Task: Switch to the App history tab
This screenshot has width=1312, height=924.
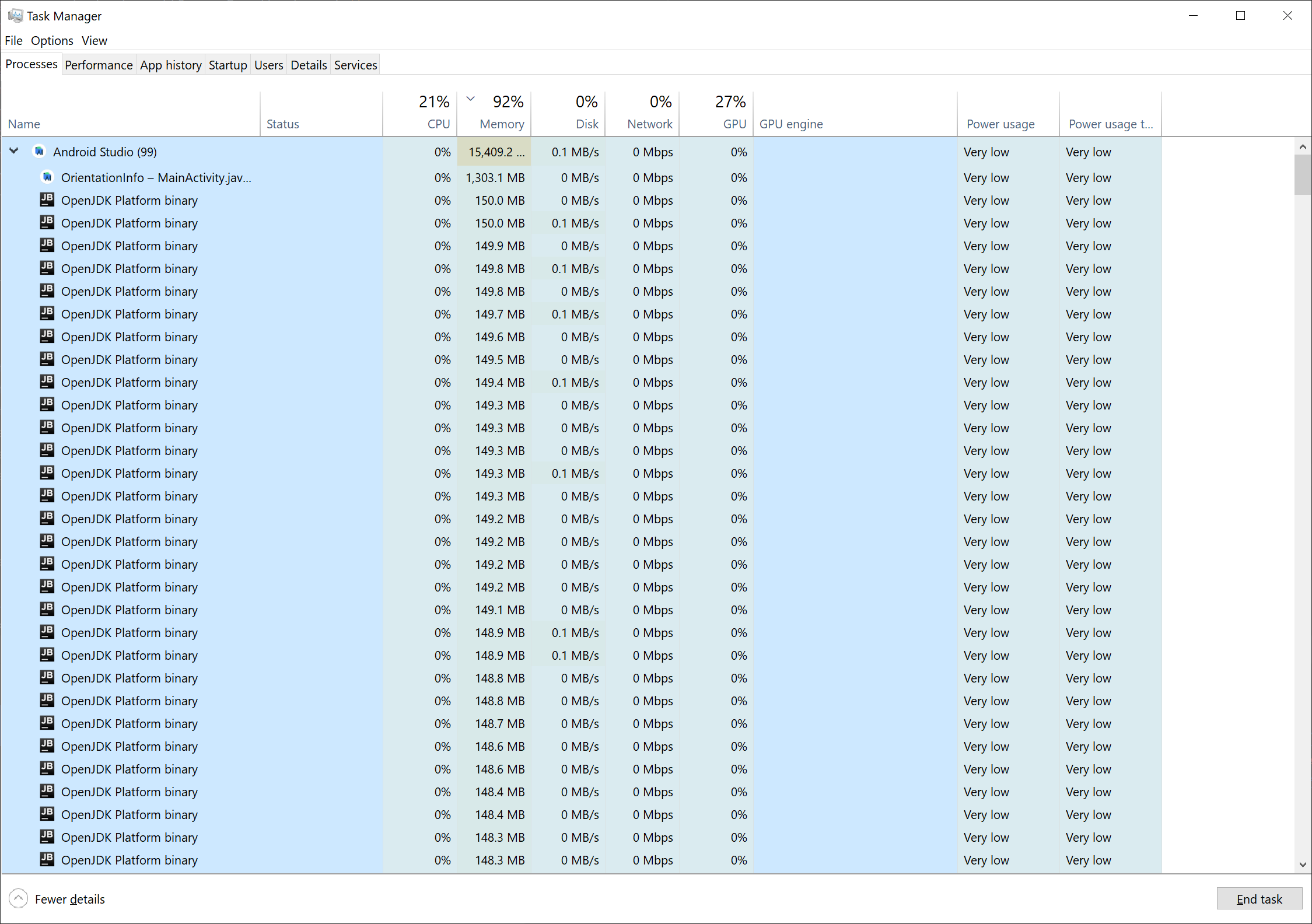Action: [x=171, y=65]
